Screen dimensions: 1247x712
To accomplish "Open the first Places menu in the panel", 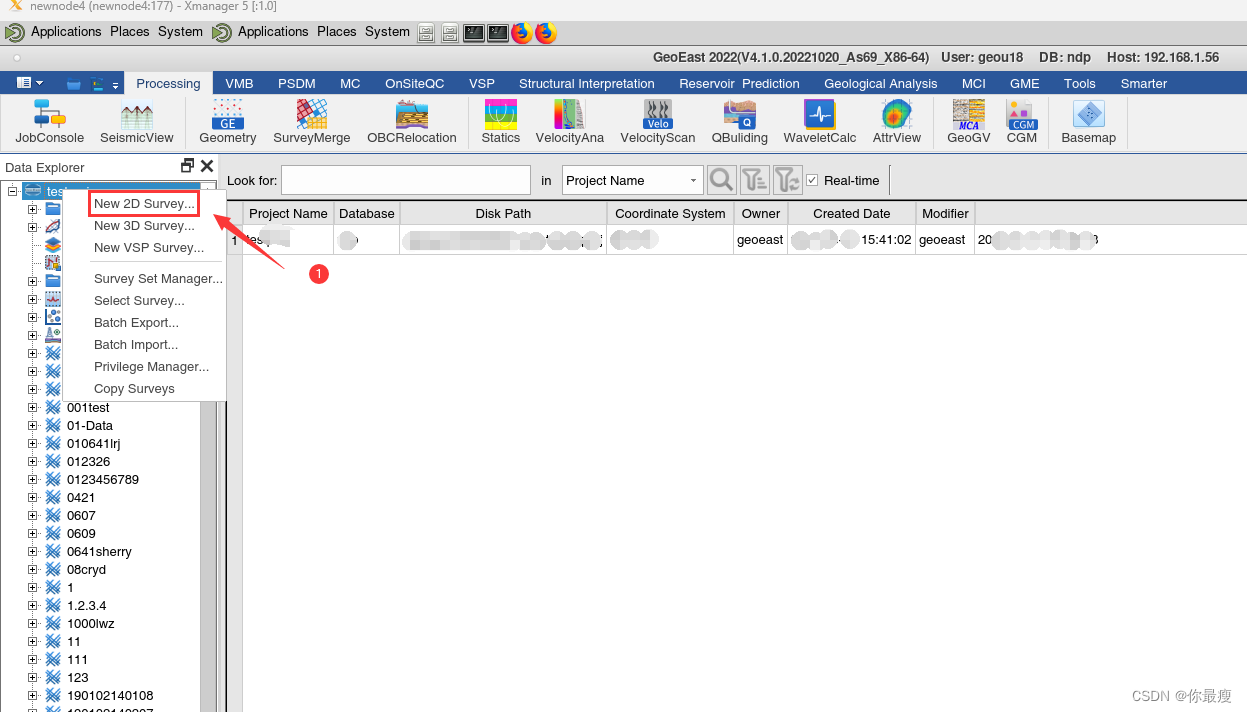I will click(130, 31).
